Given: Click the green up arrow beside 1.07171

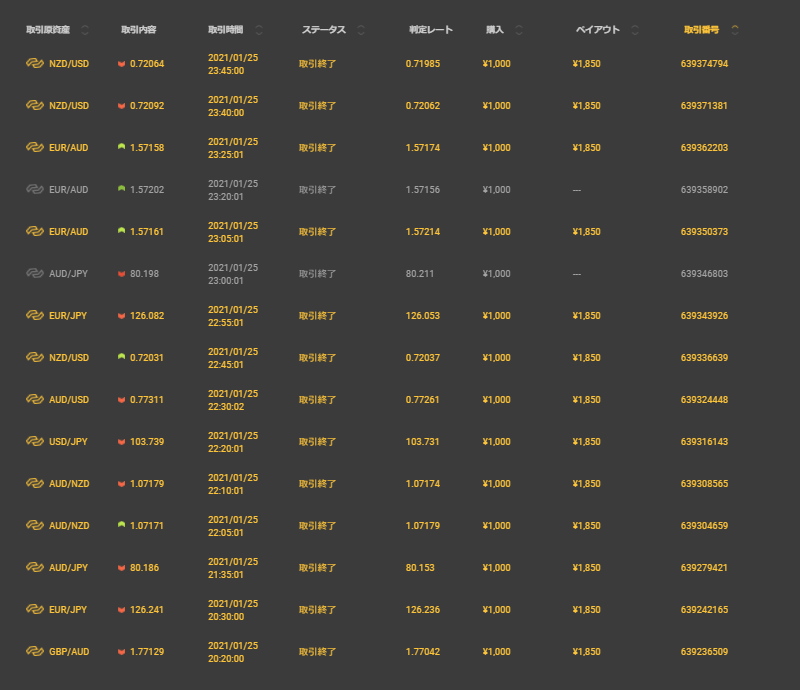Looking at the screenshot, I should coord(121,525).
